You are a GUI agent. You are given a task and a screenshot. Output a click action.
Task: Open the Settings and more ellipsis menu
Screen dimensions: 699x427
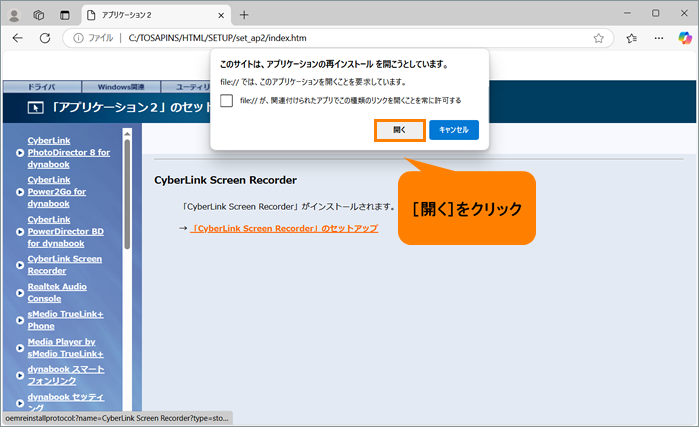658,38
